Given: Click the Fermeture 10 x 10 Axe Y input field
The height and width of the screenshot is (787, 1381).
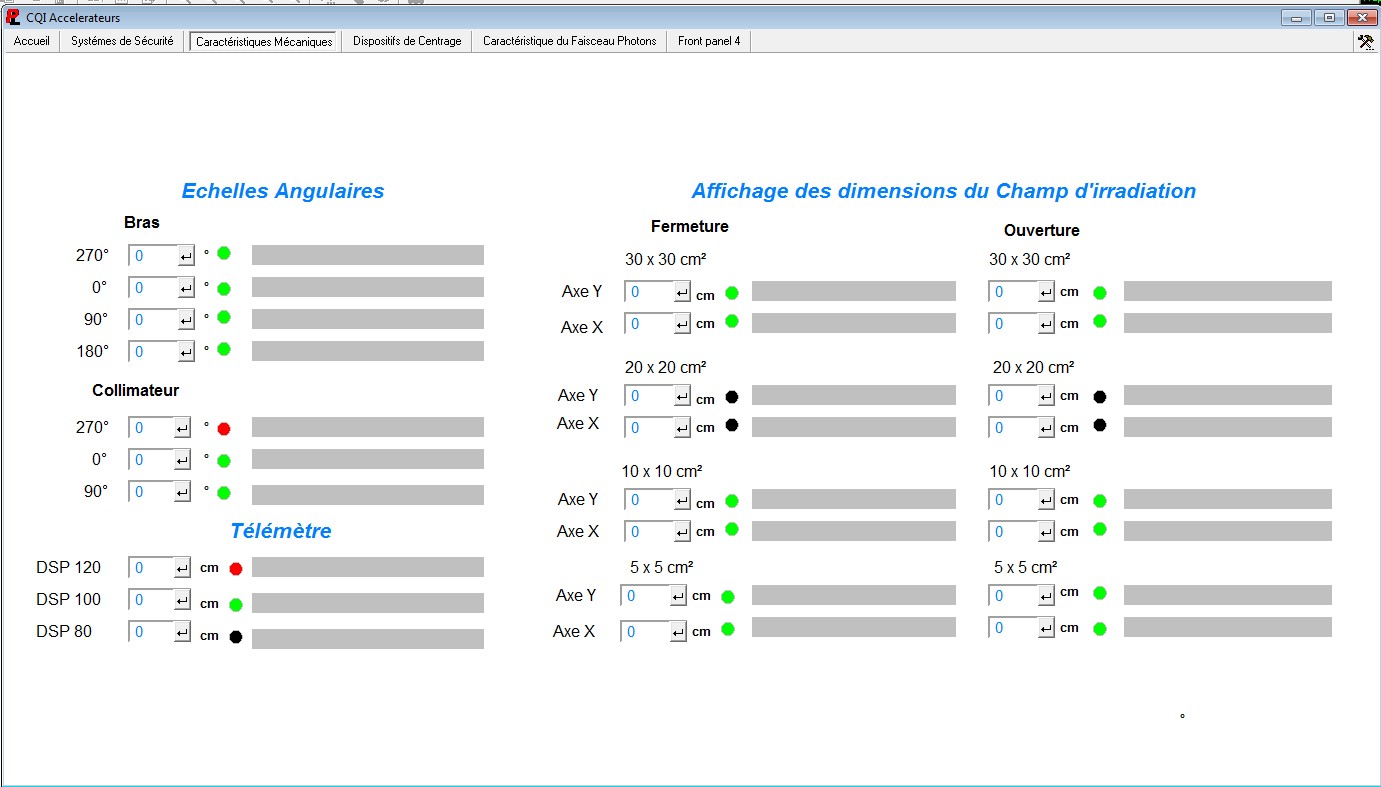Looking at the screenshot, I should [x=649, y=500].
